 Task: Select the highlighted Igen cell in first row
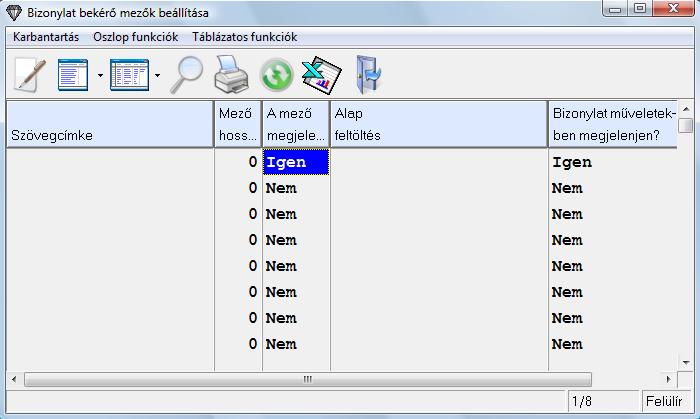(x=296, y=162)
